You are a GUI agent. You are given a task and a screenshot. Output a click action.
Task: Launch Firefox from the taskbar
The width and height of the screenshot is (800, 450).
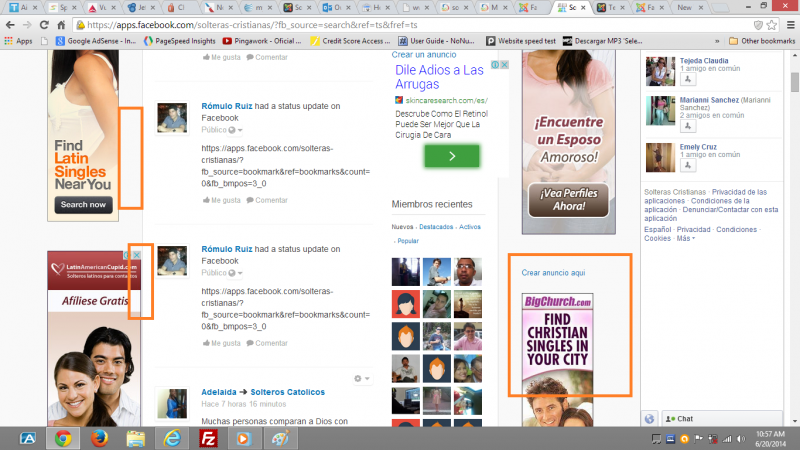(x=99, y=439)
